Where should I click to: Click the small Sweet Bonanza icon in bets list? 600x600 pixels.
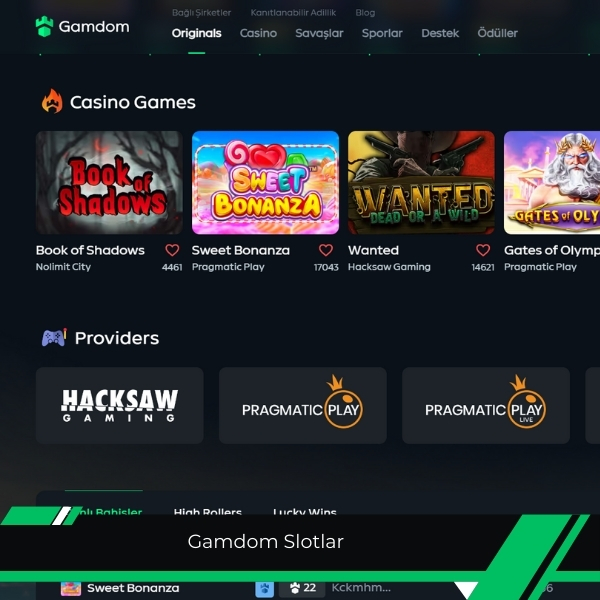(x=71, y=589)
